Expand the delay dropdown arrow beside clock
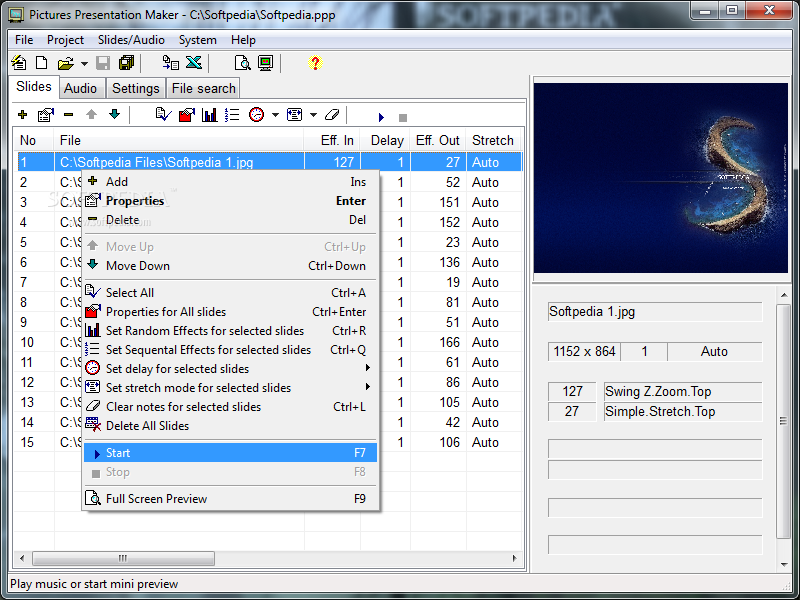Screen dimensions: 800x600 tap(275, 115)
